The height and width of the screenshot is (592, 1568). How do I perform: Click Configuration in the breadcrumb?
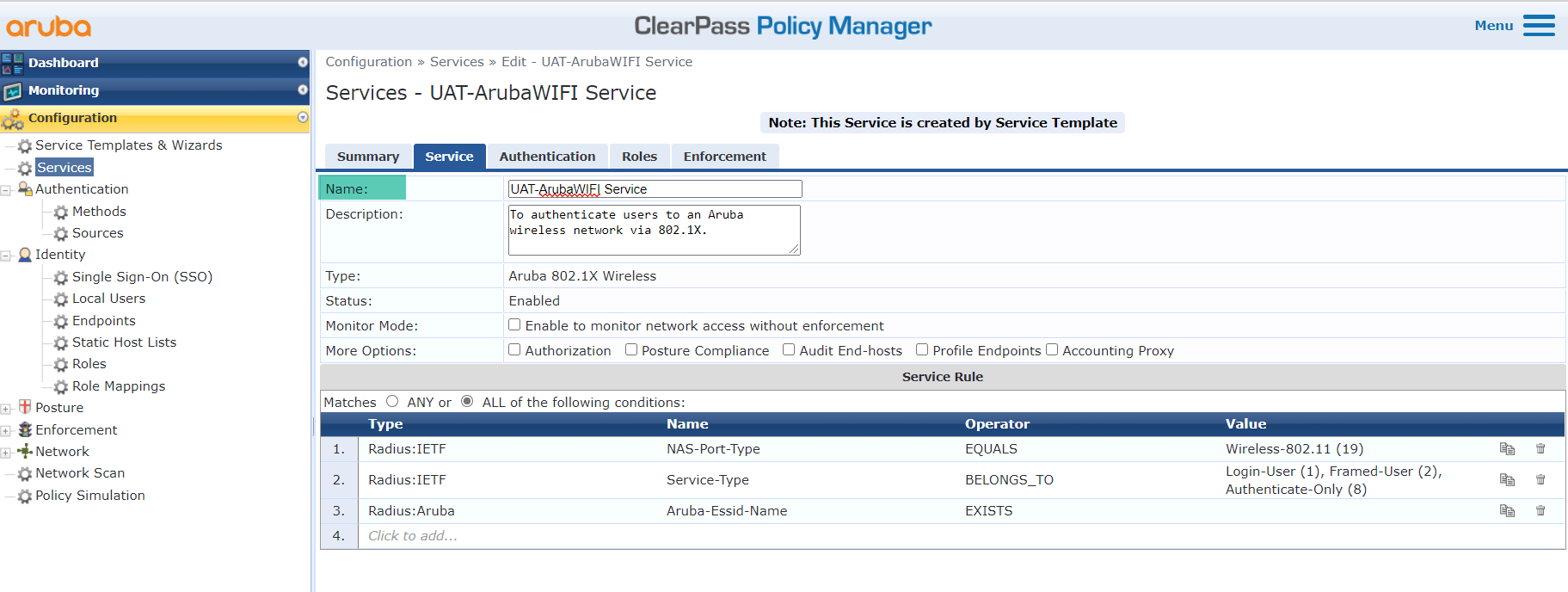(x=369, y=62)
